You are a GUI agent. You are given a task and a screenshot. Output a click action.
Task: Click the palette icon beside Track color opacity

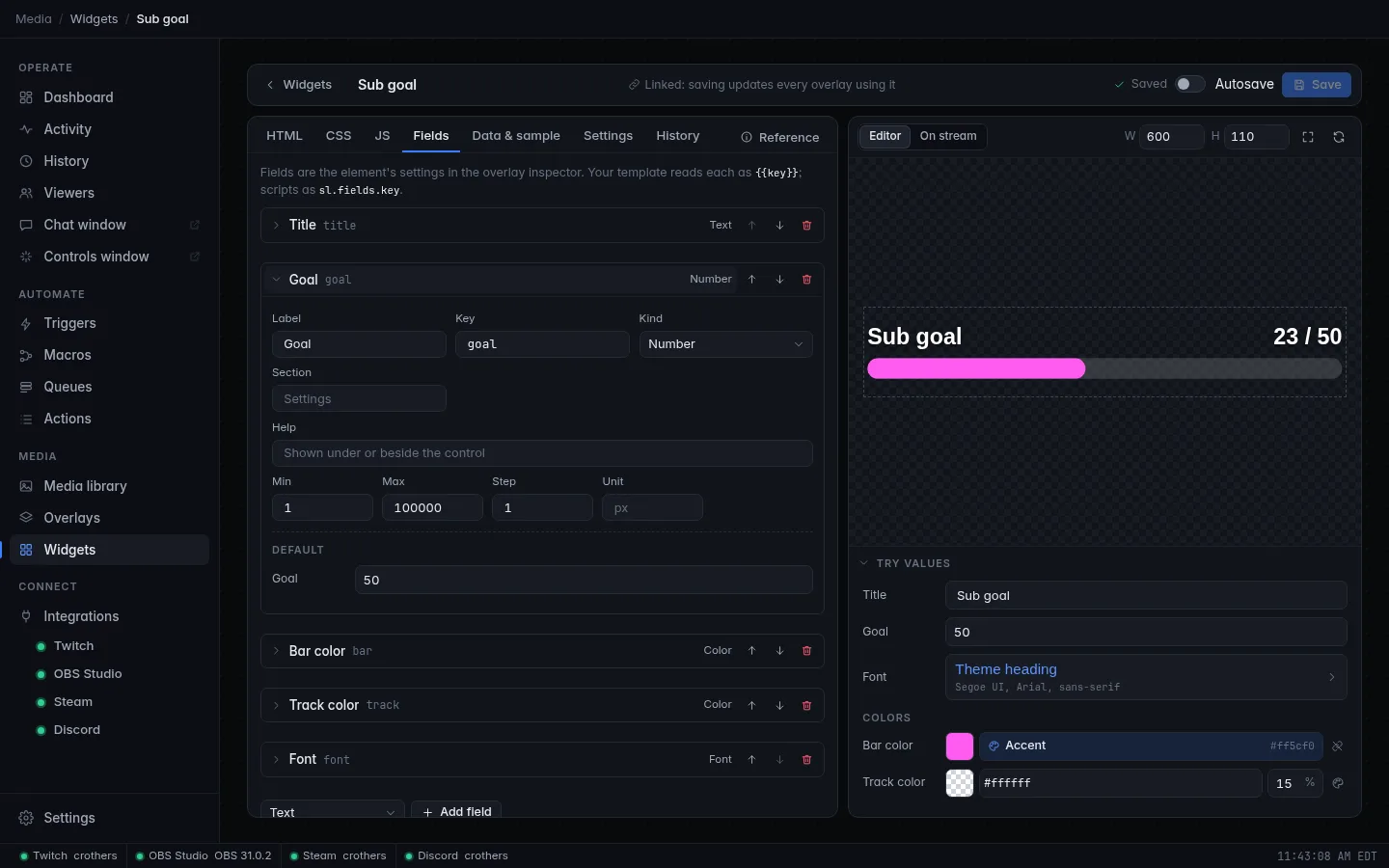pyautogui.click(x=1338, y=783)
